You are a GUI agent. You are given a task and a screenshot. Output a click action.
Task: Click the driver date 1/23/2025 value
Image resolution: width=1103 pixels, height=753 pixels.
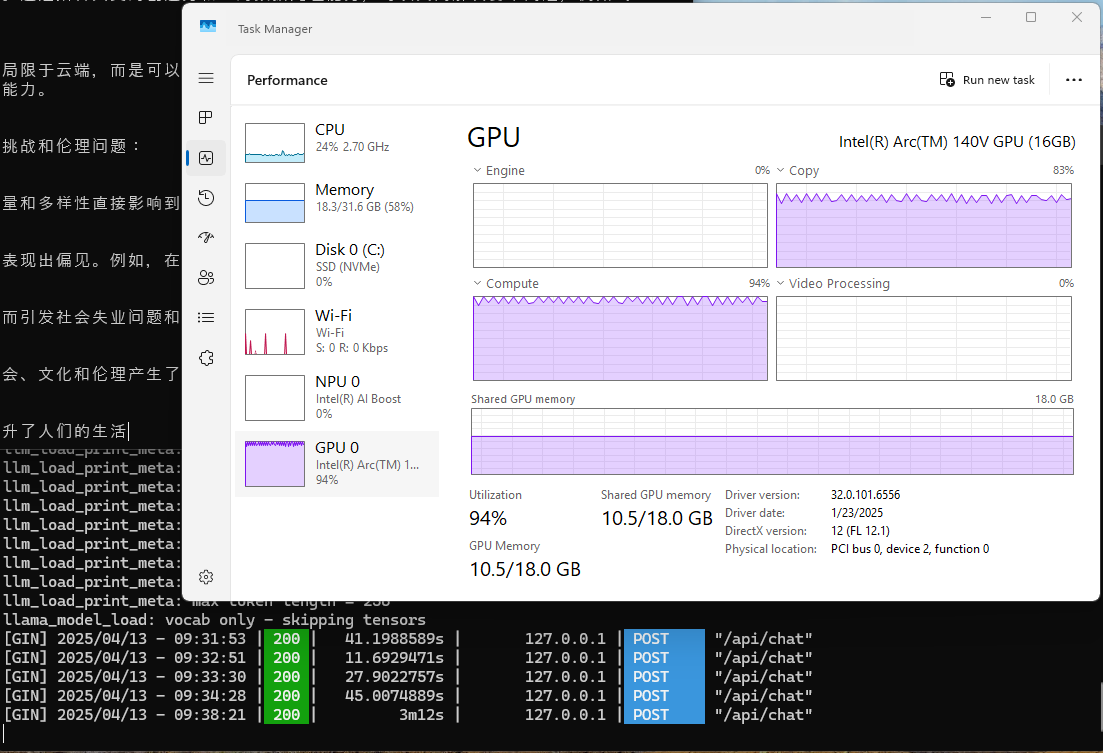857,513
